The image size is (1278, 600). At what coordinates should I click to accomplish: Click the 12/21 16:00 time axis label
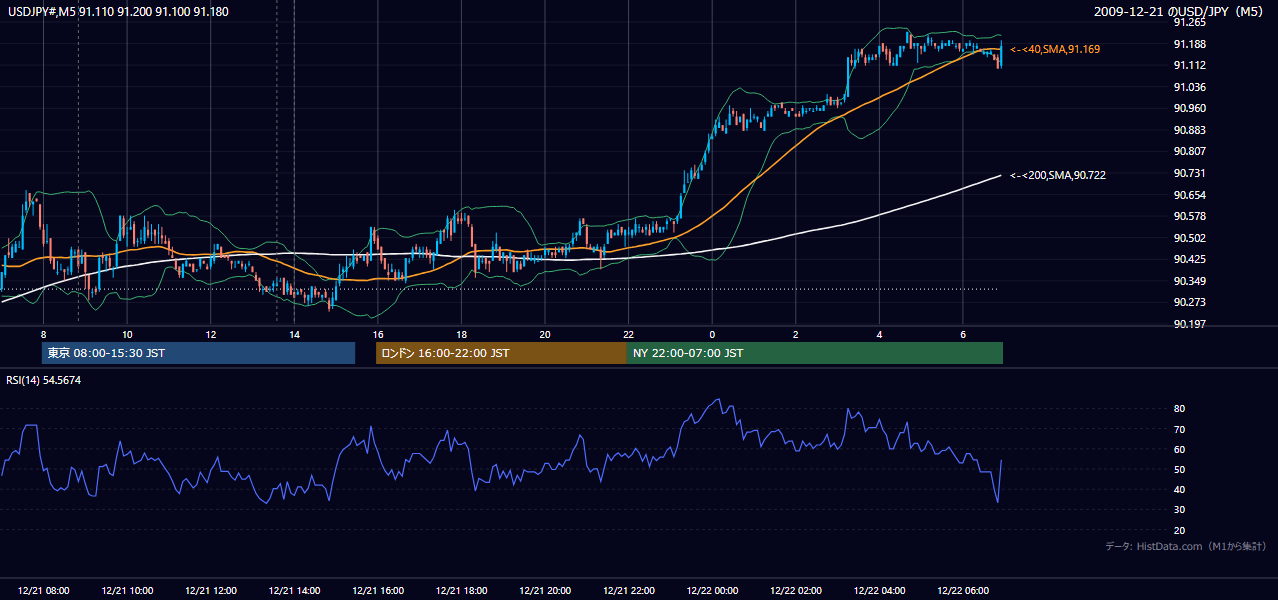tap(378, 591)
